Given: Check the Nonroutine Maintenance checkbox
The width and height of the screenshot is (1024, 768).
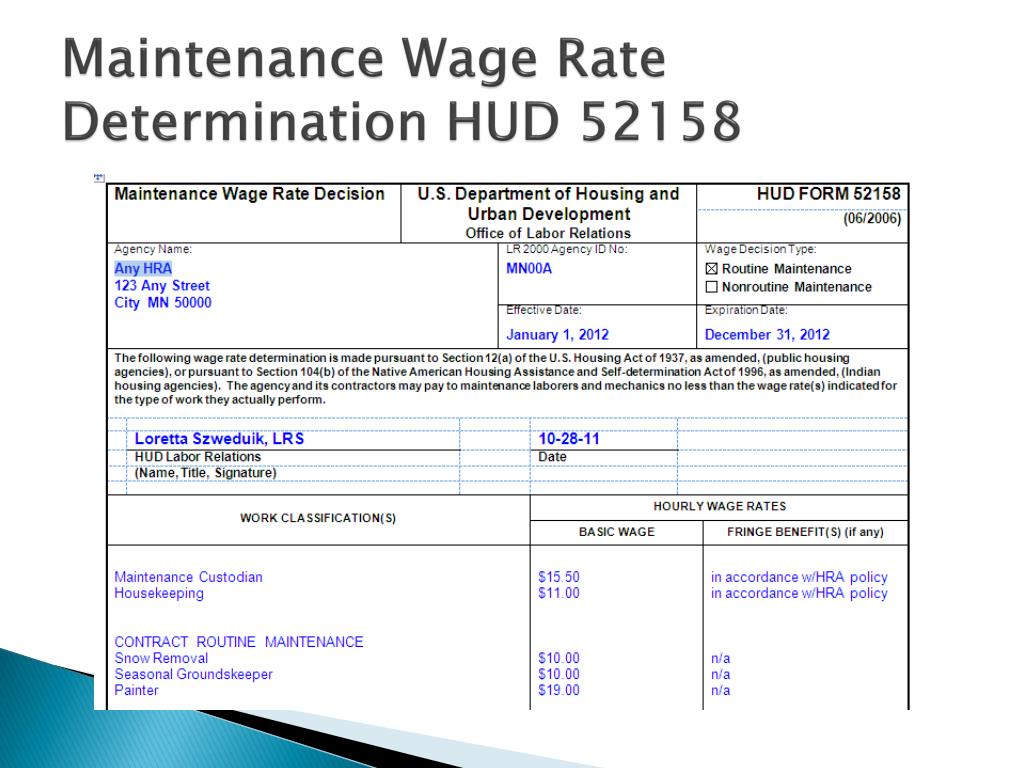Looking at the screenshot, I should (712, 287).
